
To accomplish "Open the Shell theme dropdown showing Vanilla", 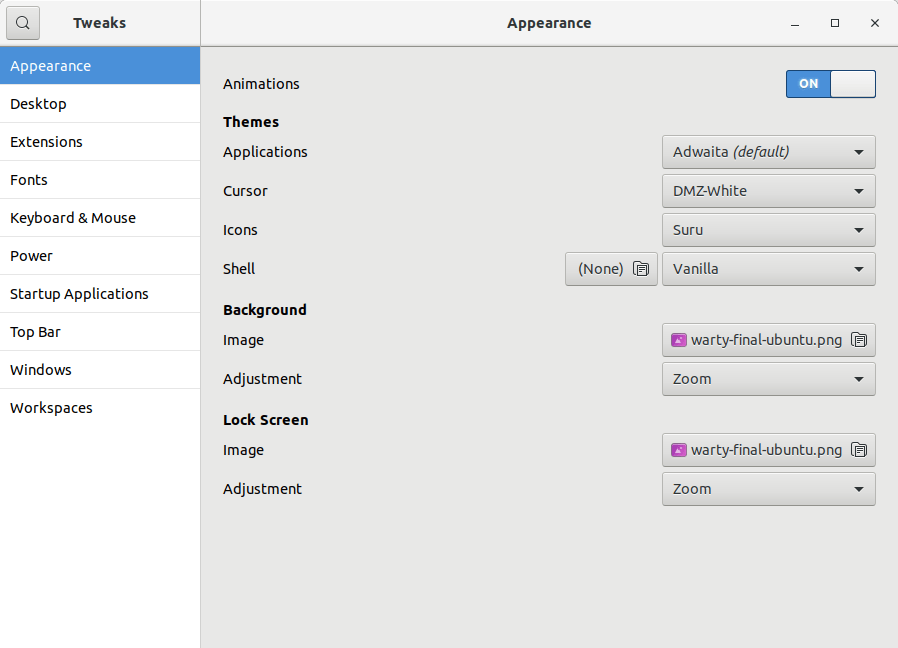I will [x=768, y=268].
